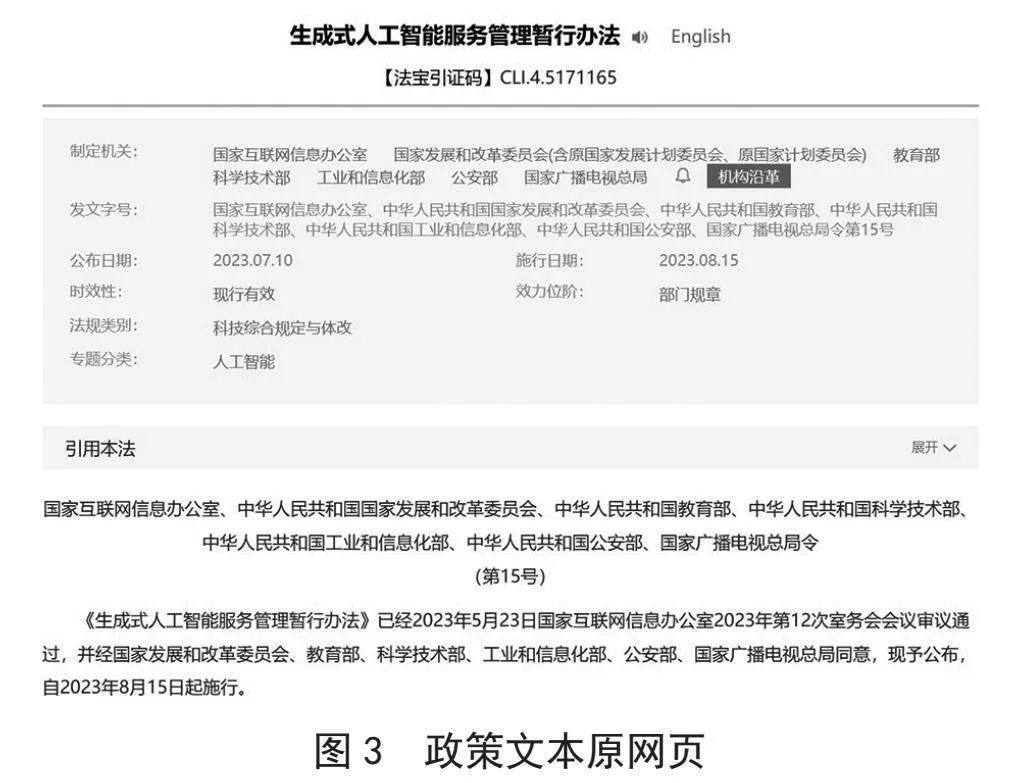Click the document number text ending 令第15号
Screen dimensions: 1010x783
(x=575, y=220)
